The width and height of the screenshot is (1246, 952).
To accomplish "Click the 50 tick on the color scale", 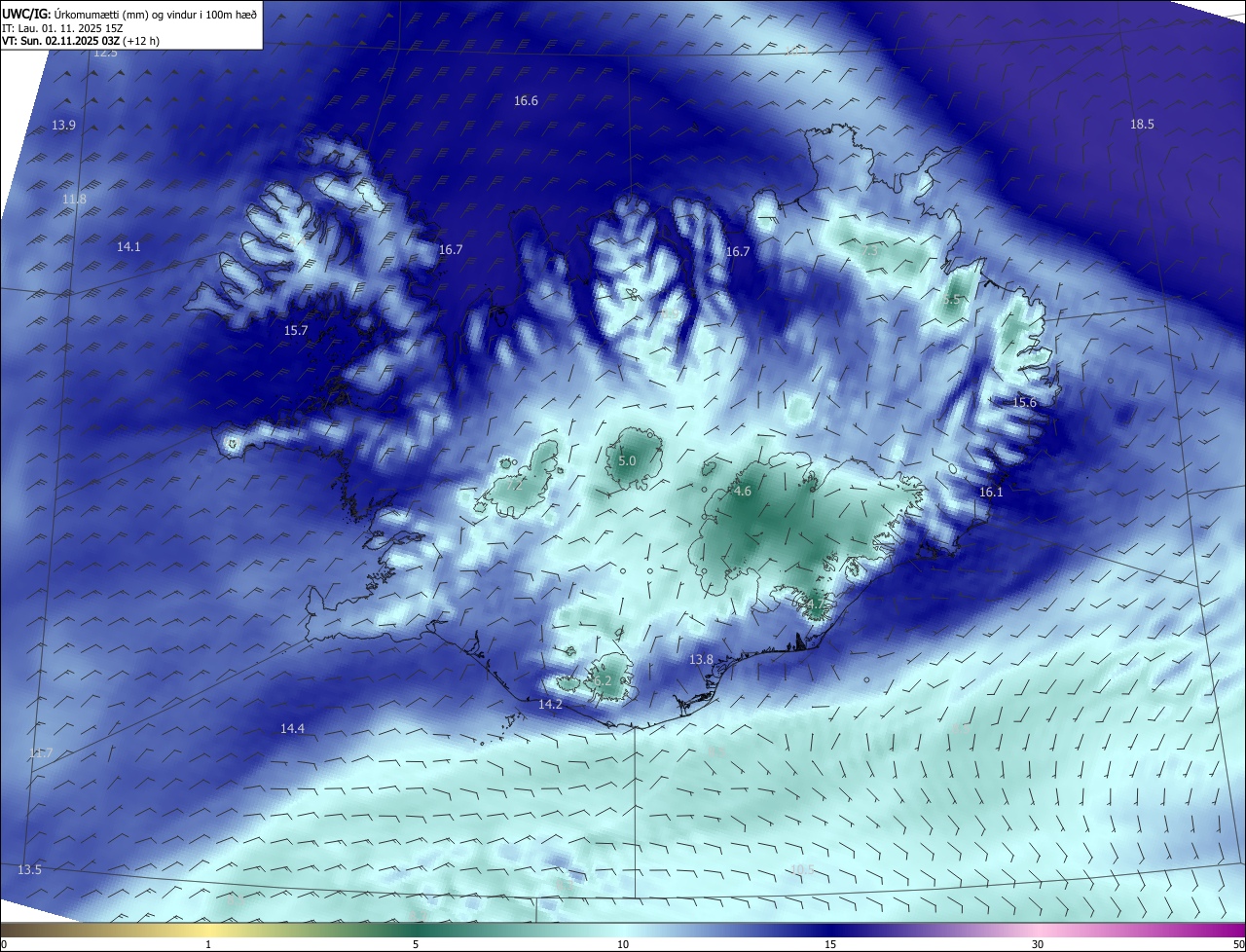I will [1238, 944].
